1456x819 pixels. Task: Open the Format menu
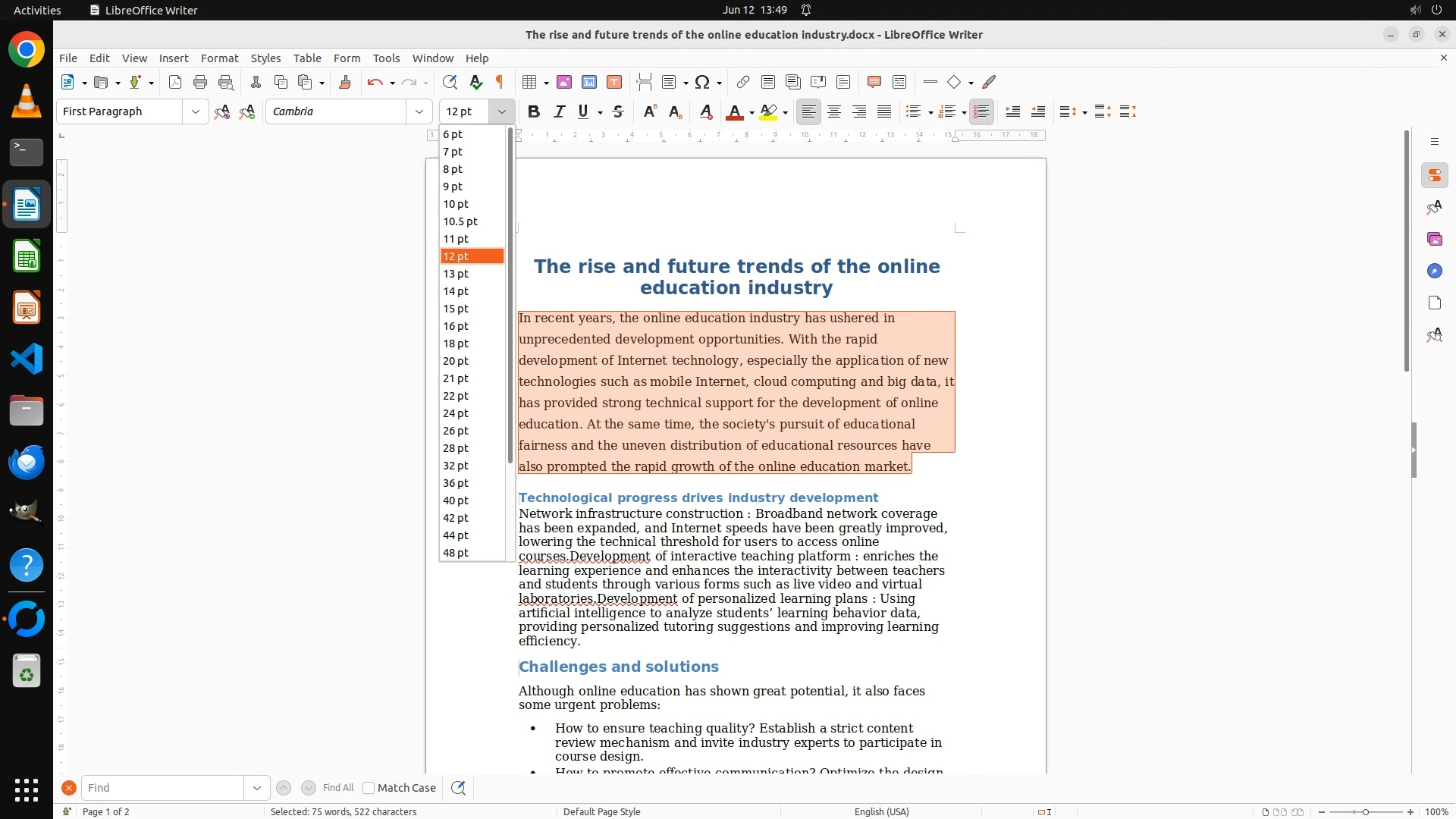pyautogui.click(x=219, y=58)
